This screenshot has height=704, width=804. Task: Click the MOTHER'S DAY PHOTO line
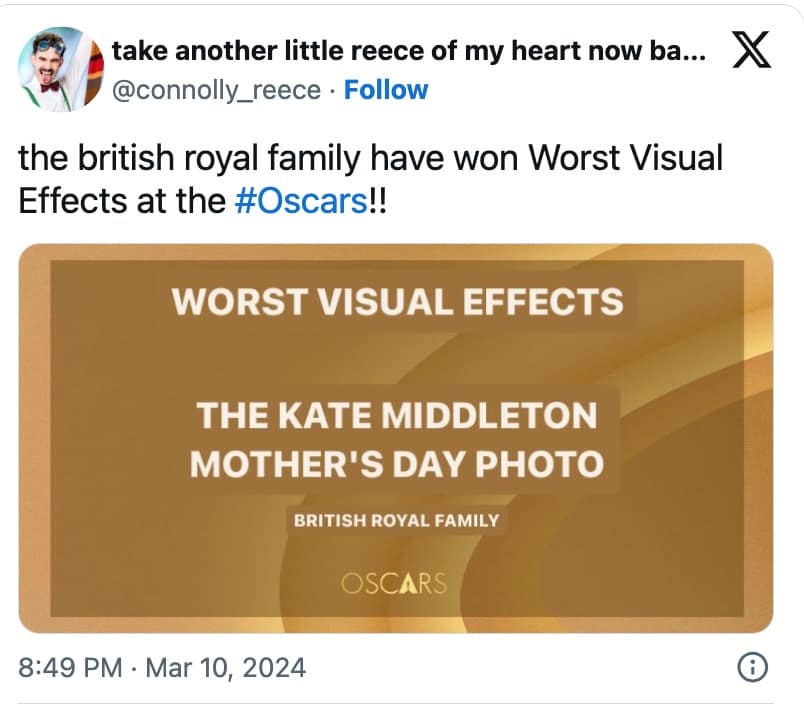pyautogui.click(x=397, y=464)
